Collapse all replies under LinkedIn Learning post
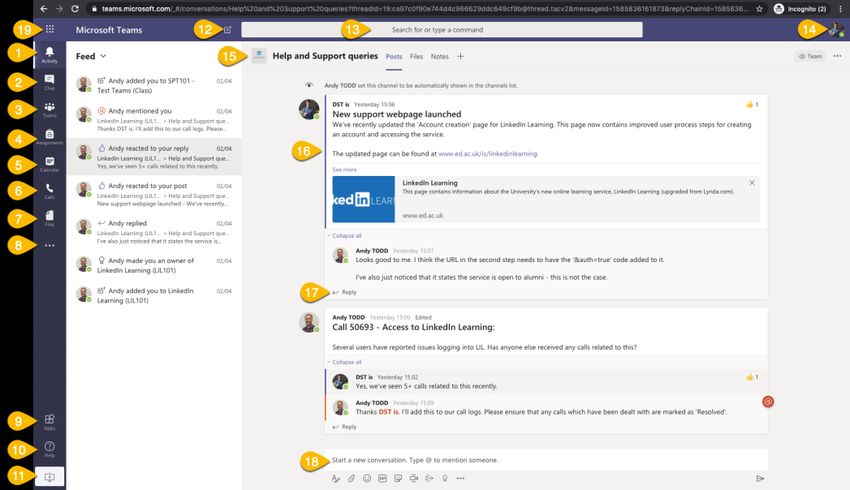 pos(344,236)
